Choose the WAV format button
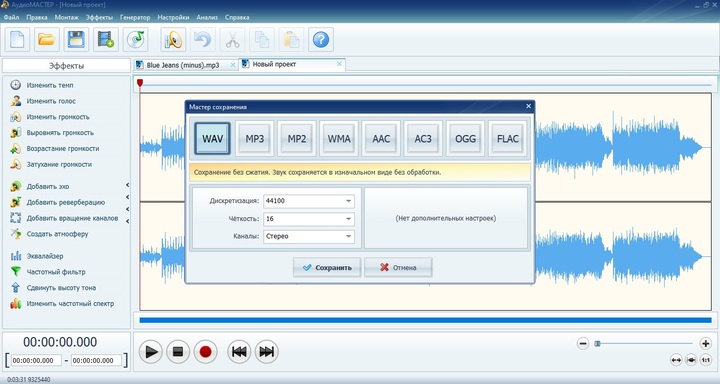The height and width of the screenshot is (384, 720). (x=212, y=138)
